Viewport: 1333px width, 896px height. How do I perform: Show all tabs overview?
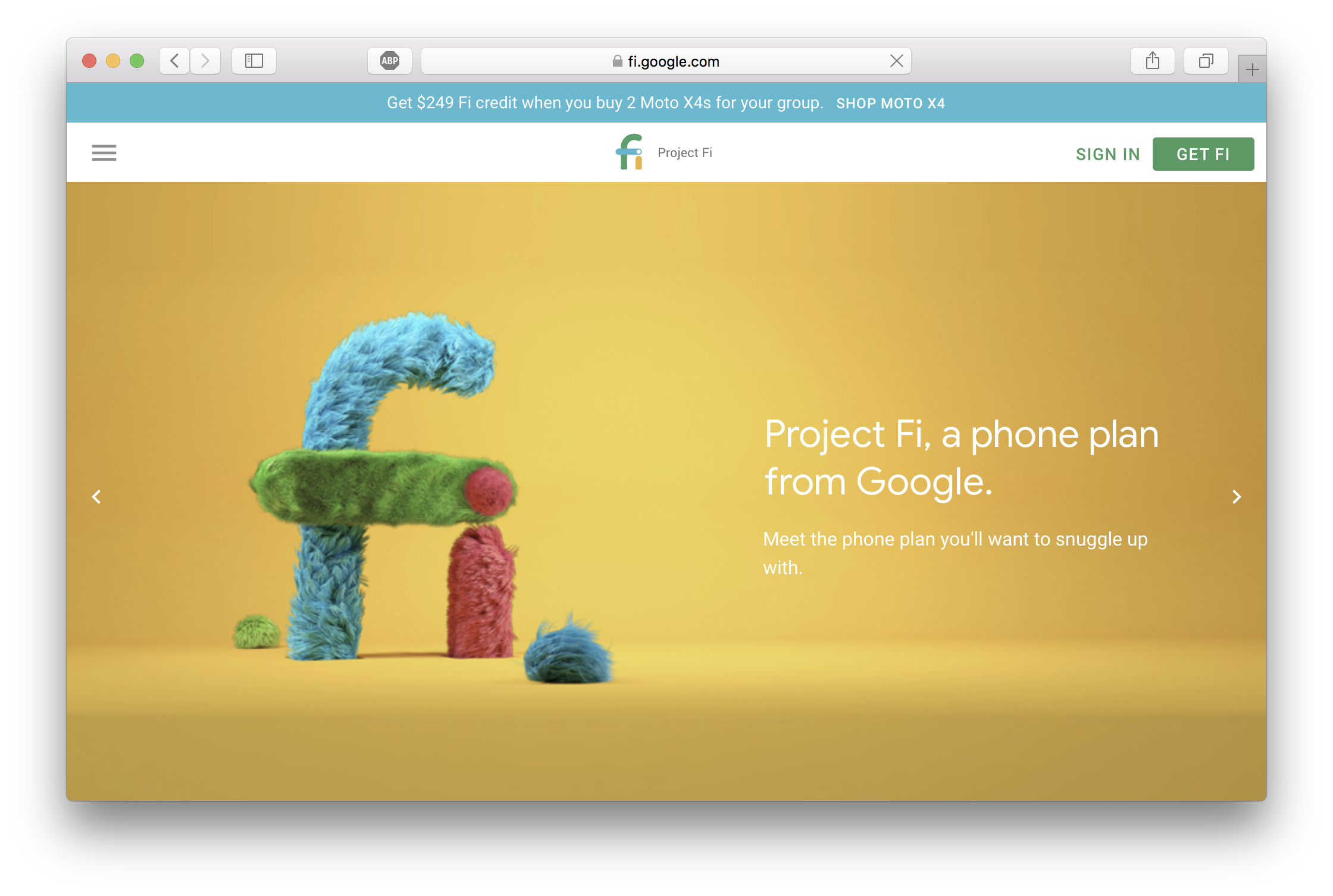(1206, 61)
